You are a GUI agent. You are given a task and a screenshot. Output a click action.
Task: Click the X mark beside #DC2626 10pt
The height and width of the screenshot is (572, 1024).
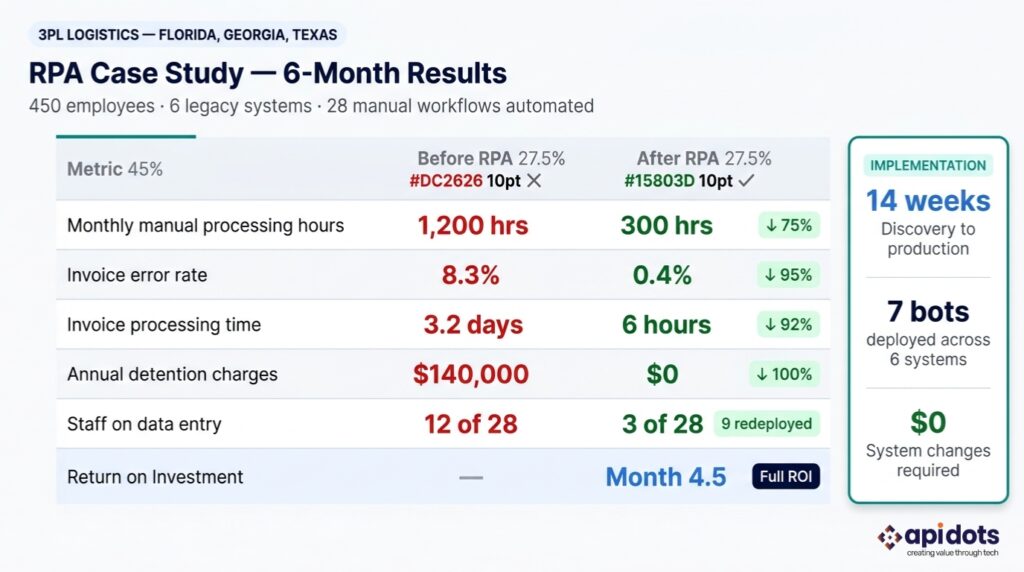[534, 181]
